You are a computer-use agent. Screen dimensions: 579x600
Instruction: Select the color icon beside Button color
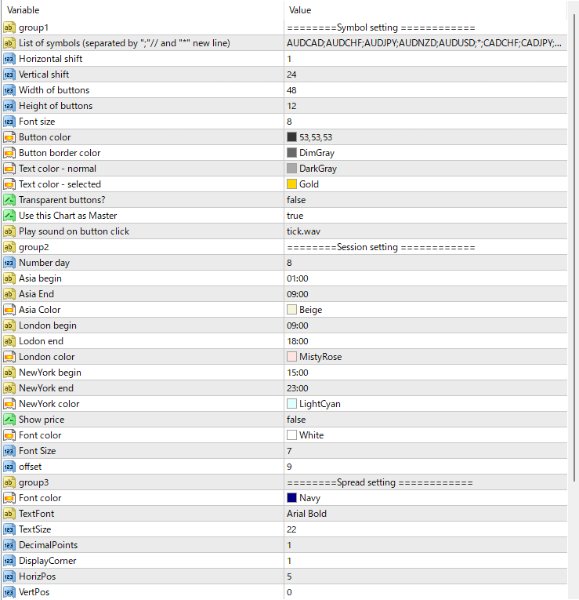9,137
